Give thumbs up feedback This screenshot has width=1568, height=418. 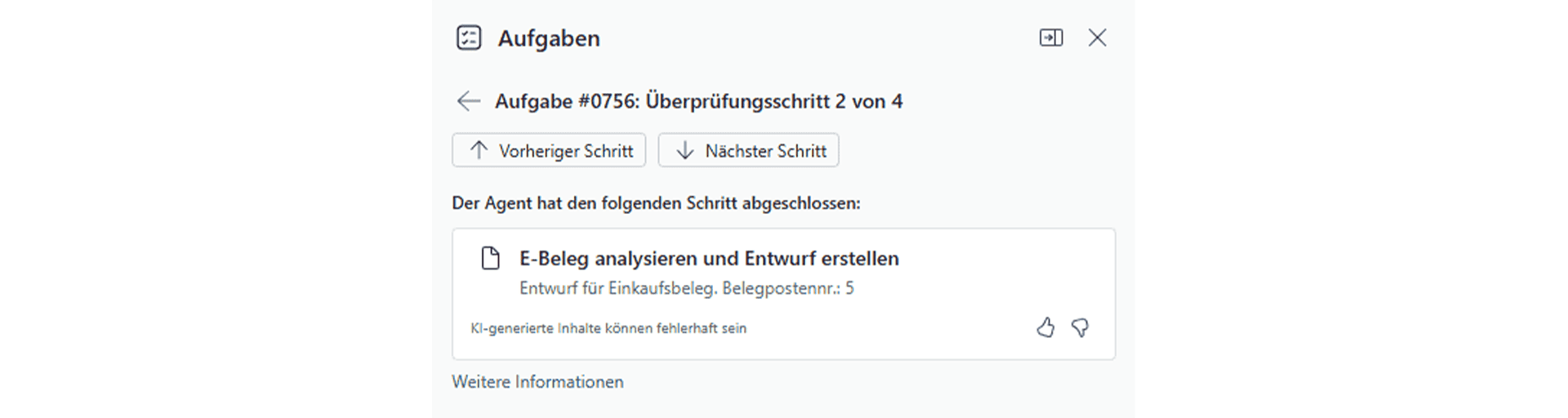point(1045,328)
